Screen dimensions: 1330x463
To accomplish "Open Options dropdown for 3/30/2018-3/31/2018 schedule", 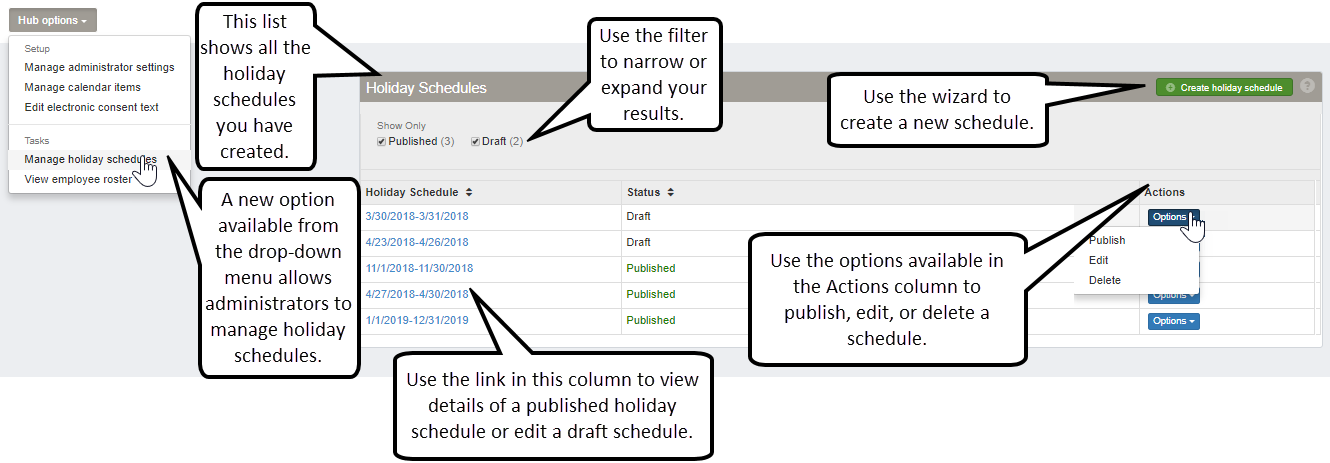I will [1172, 217].
